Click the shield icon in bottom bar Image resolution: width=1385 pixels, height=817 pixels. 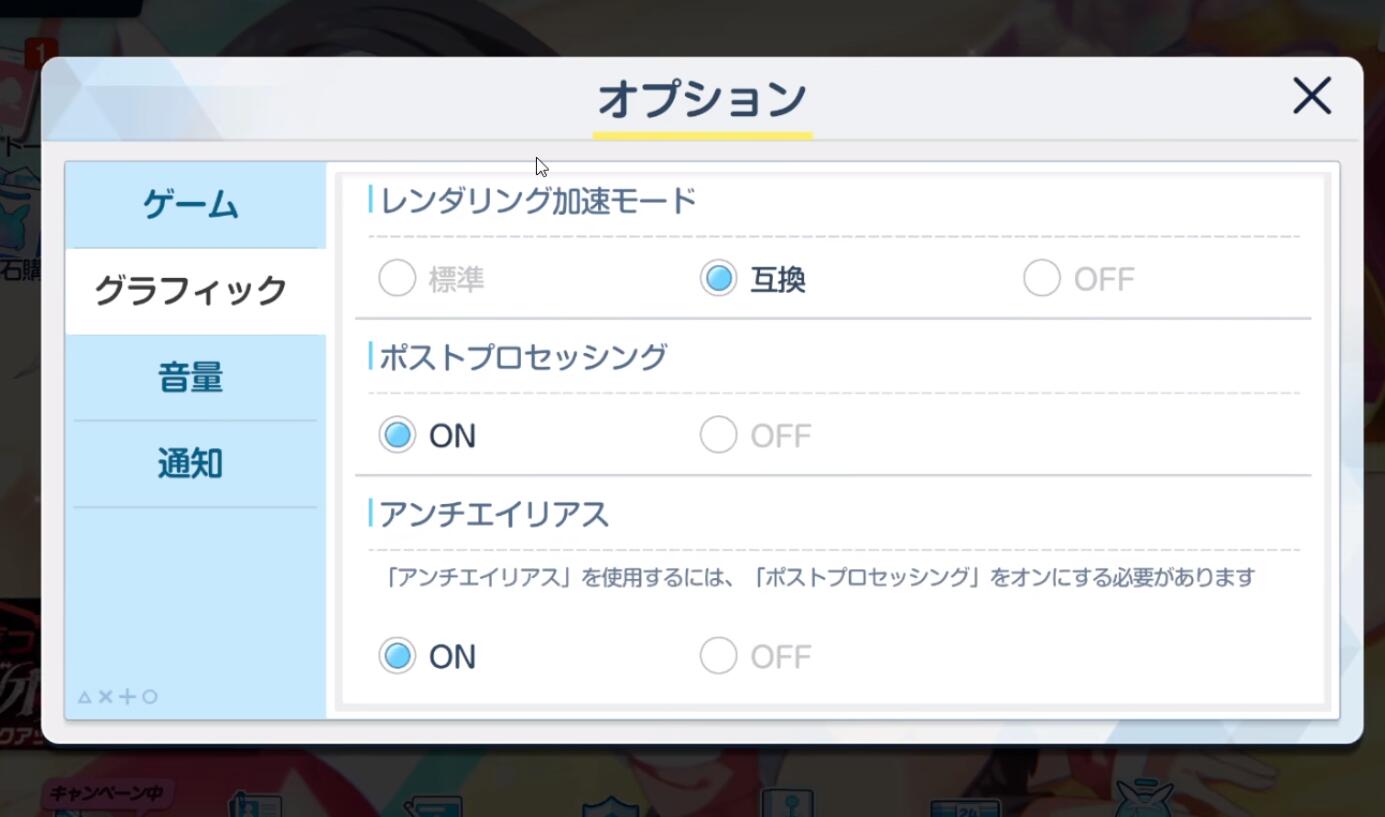(x=610, y=806)
